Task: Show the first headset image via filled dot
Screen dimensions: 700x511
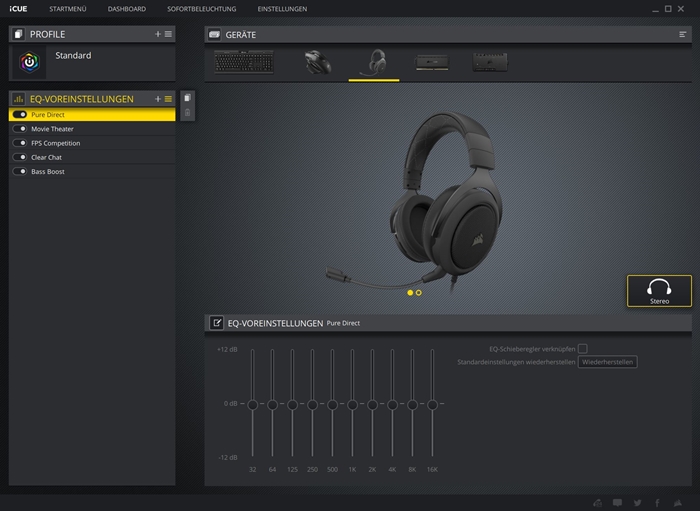Action: tap(410, 293)
